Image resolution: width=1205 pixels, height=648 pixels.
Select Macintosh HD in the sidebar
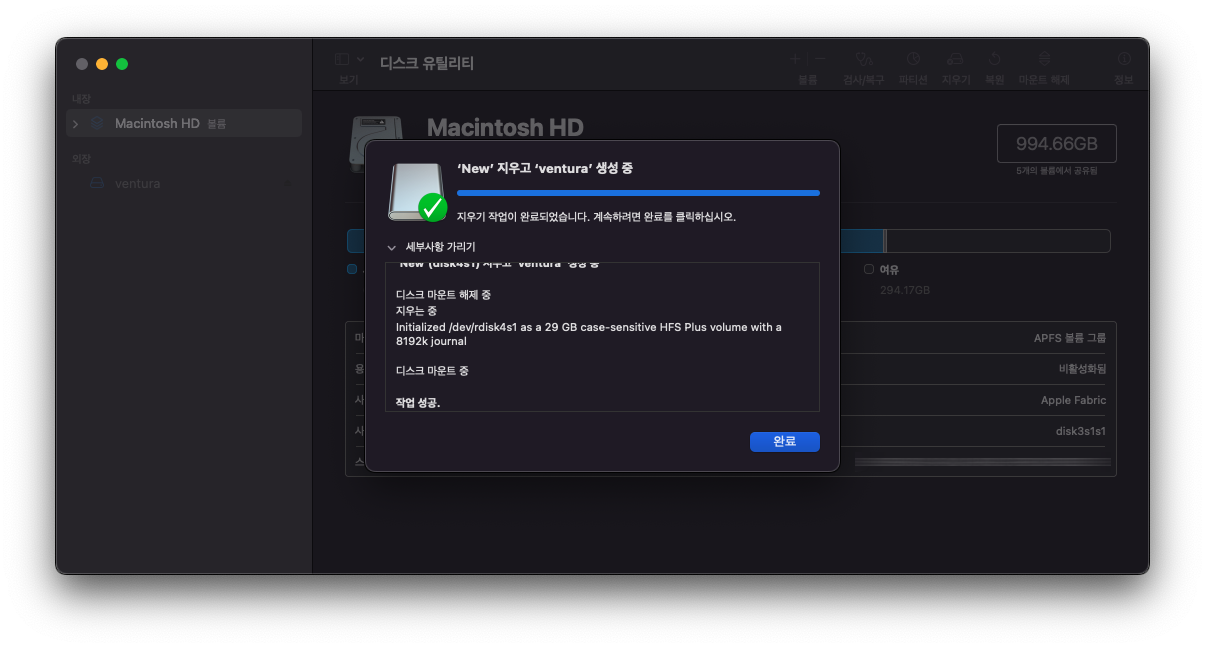[x=184, y=123]
